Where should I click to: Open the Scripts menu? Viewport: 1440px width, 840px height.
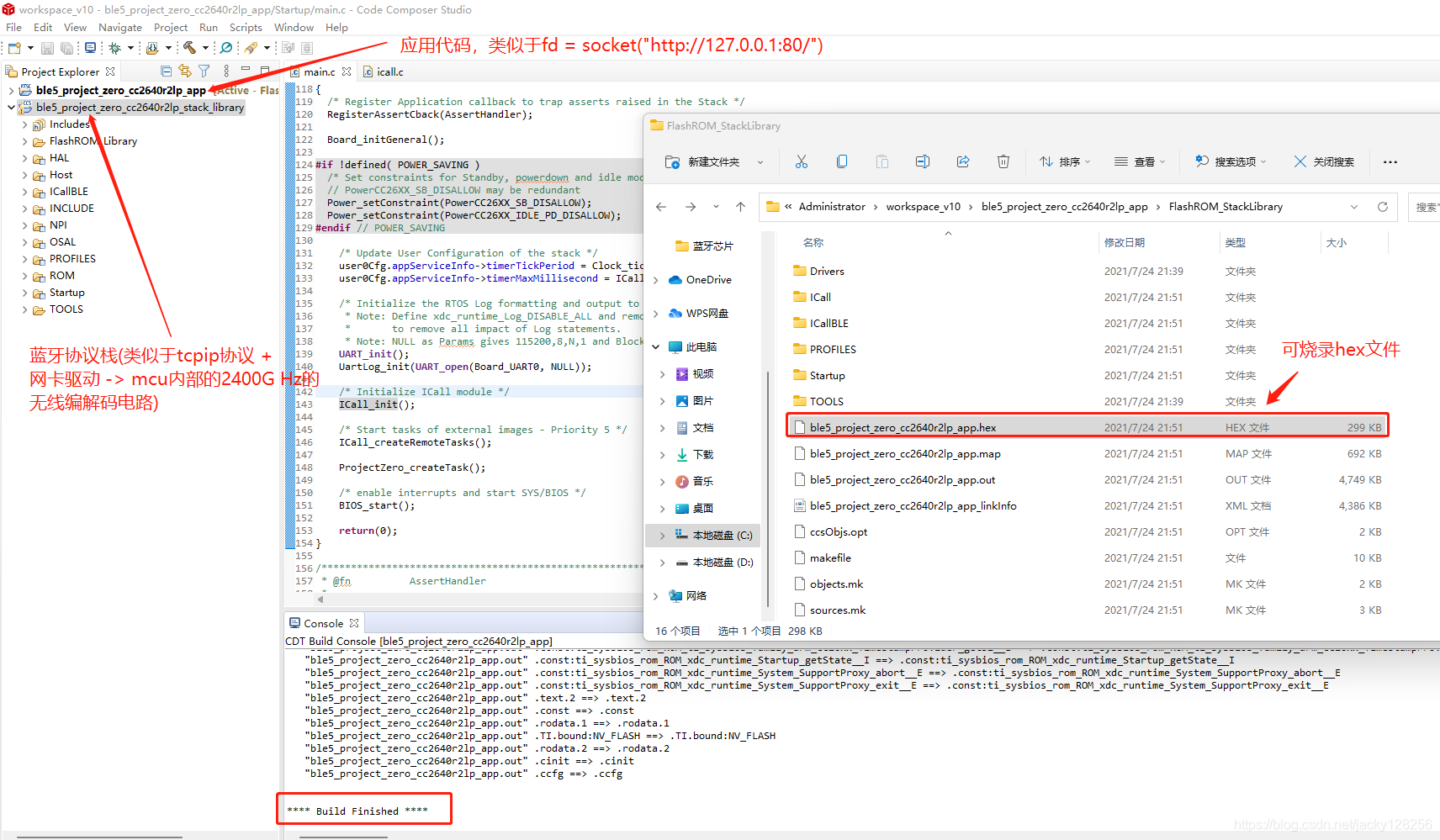click(x=246, y=28)
